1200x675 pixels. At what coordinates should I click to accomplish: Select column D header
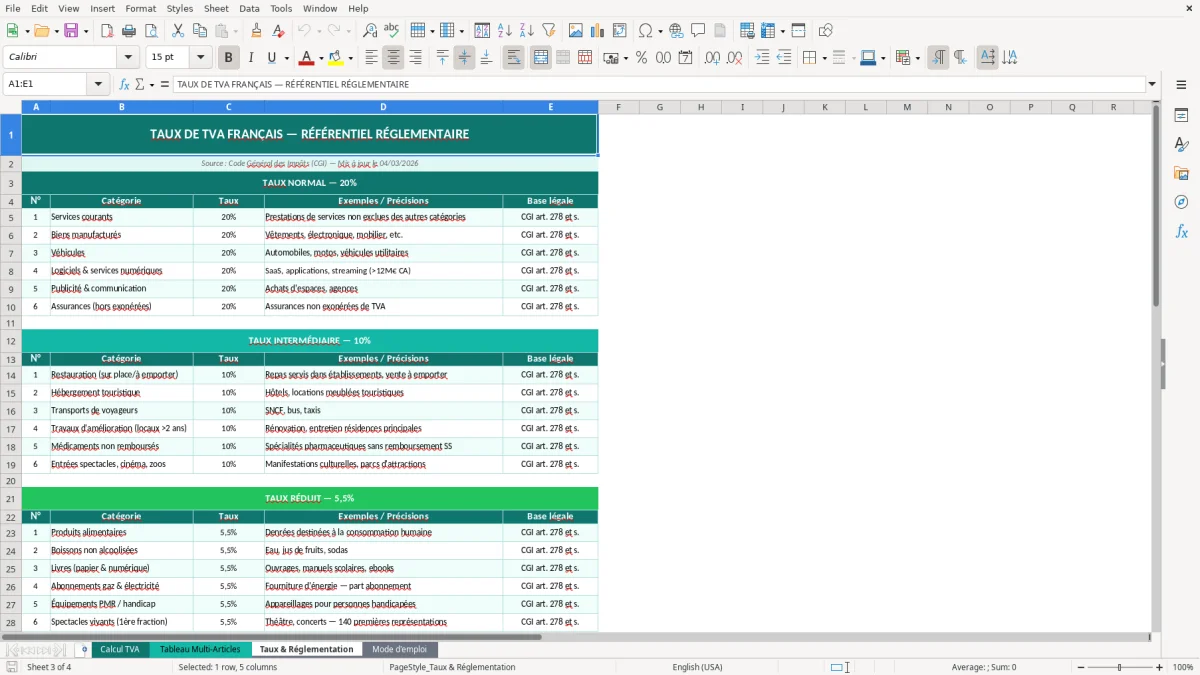tap(383, 107)
